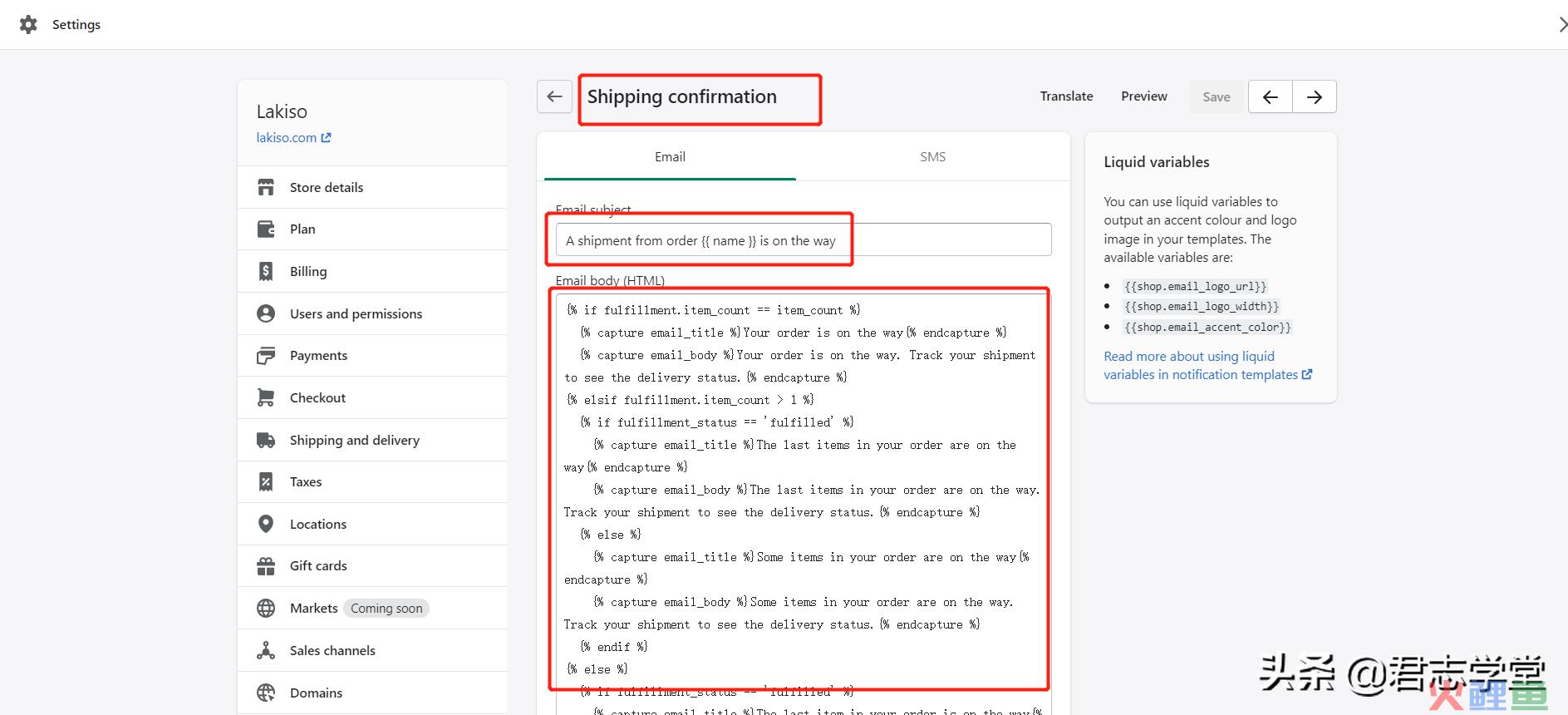The height and width of the screenshot is (715, 1568).
Task: Go back with the left arrow button
Action: 554,96
